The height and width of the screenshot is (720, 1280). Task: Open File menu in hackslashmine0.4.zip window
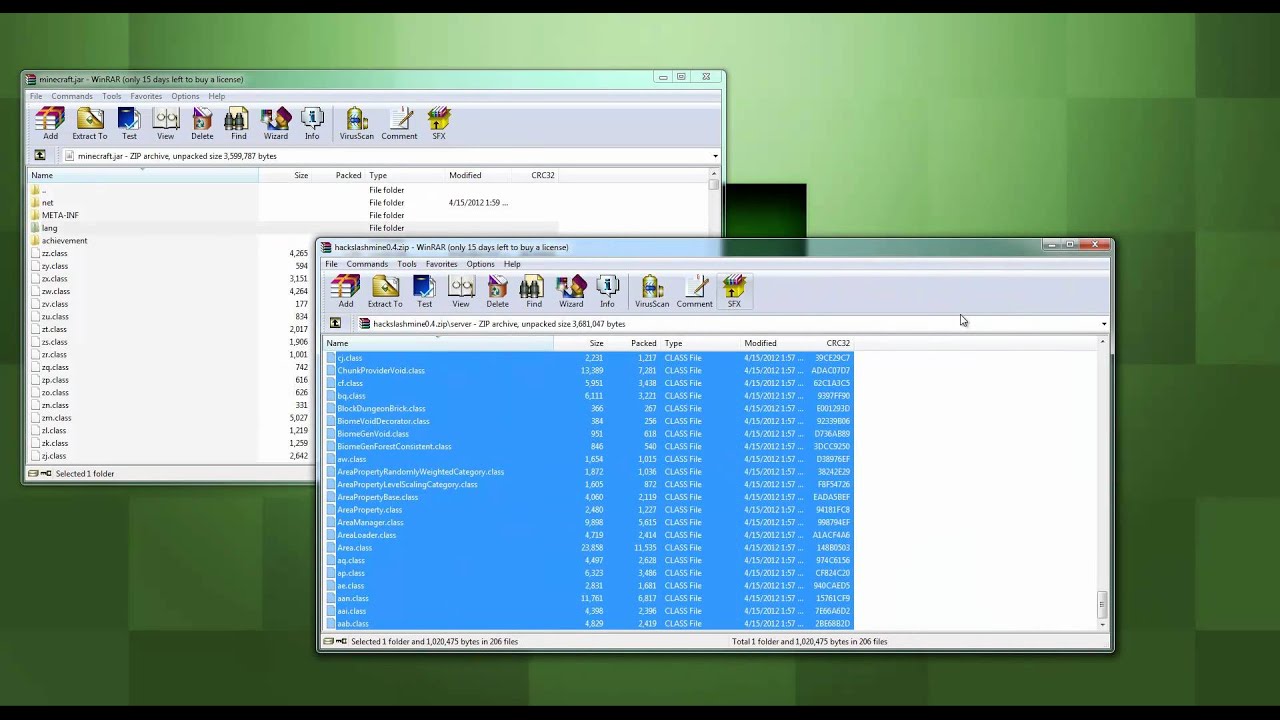(331, 264)
